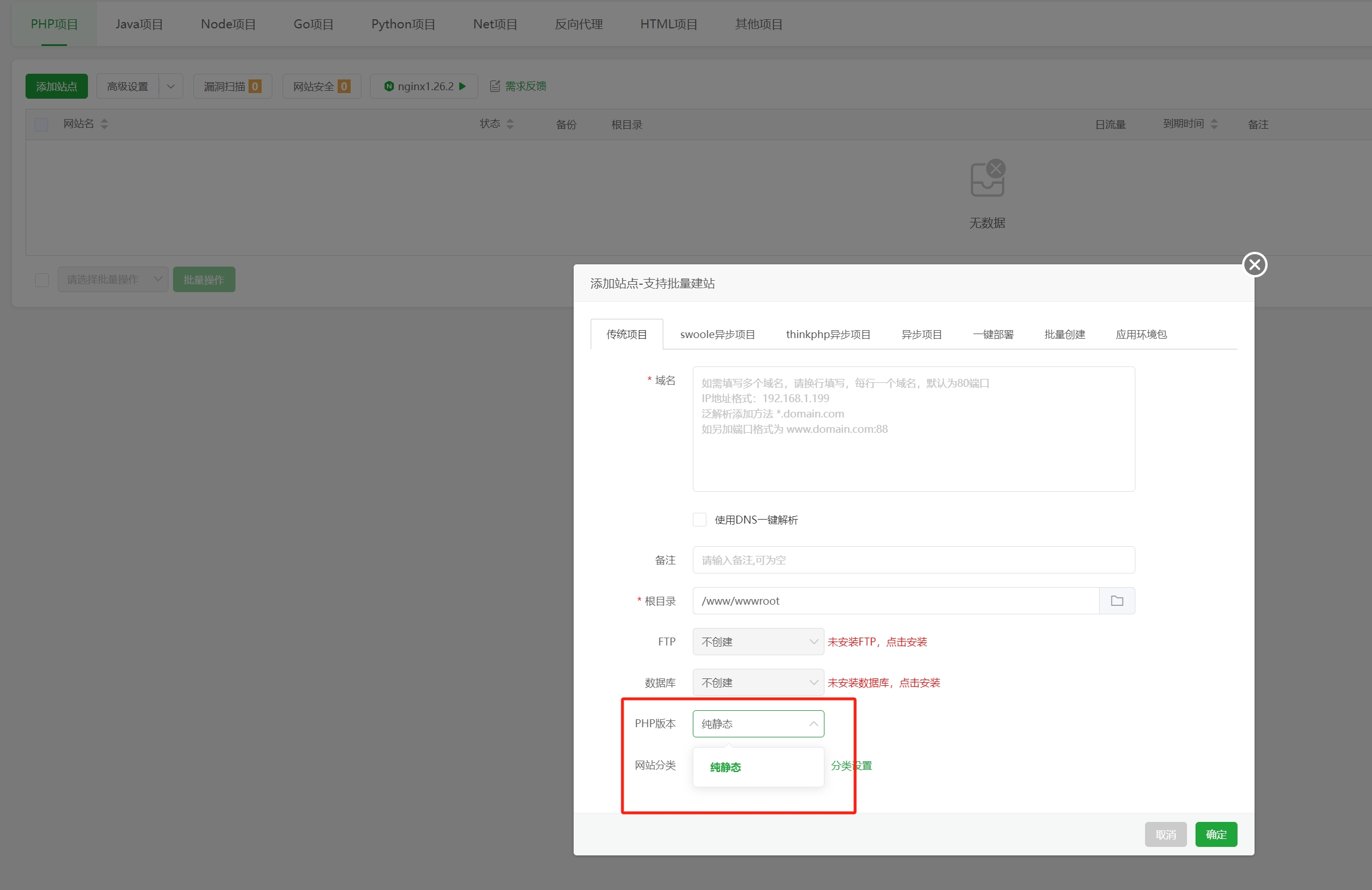
Task: Close the add-site dialog with X icon
Action: tap(1255, 265)
